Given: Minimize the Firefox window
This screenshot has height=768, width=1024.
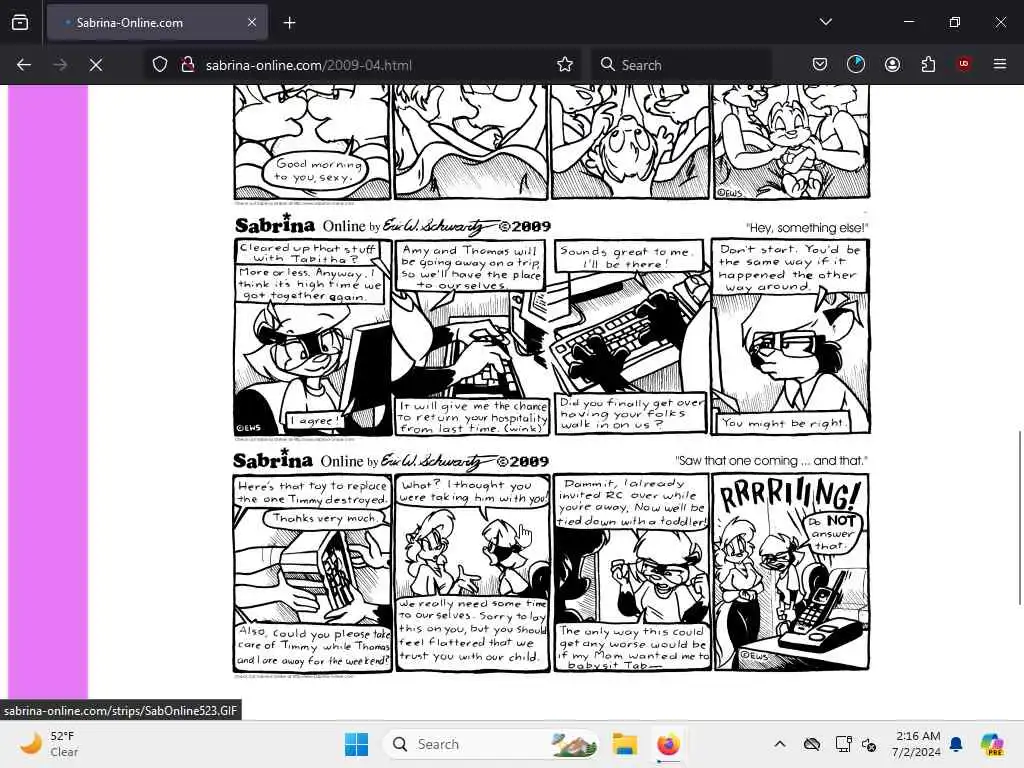Looking at the screenshot, I should [x=908, y=22].
